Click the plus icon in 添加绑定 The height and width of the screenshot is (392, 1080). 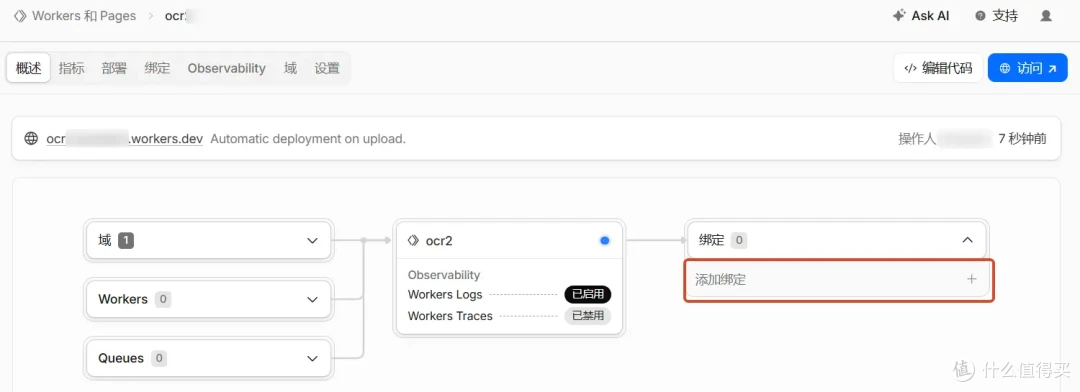[x=972, y=280]
